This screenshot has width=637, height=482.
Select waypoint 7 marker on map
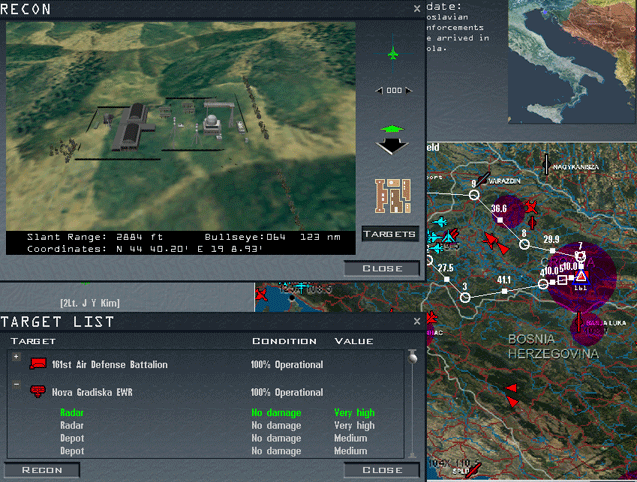[x=581, y=256]
